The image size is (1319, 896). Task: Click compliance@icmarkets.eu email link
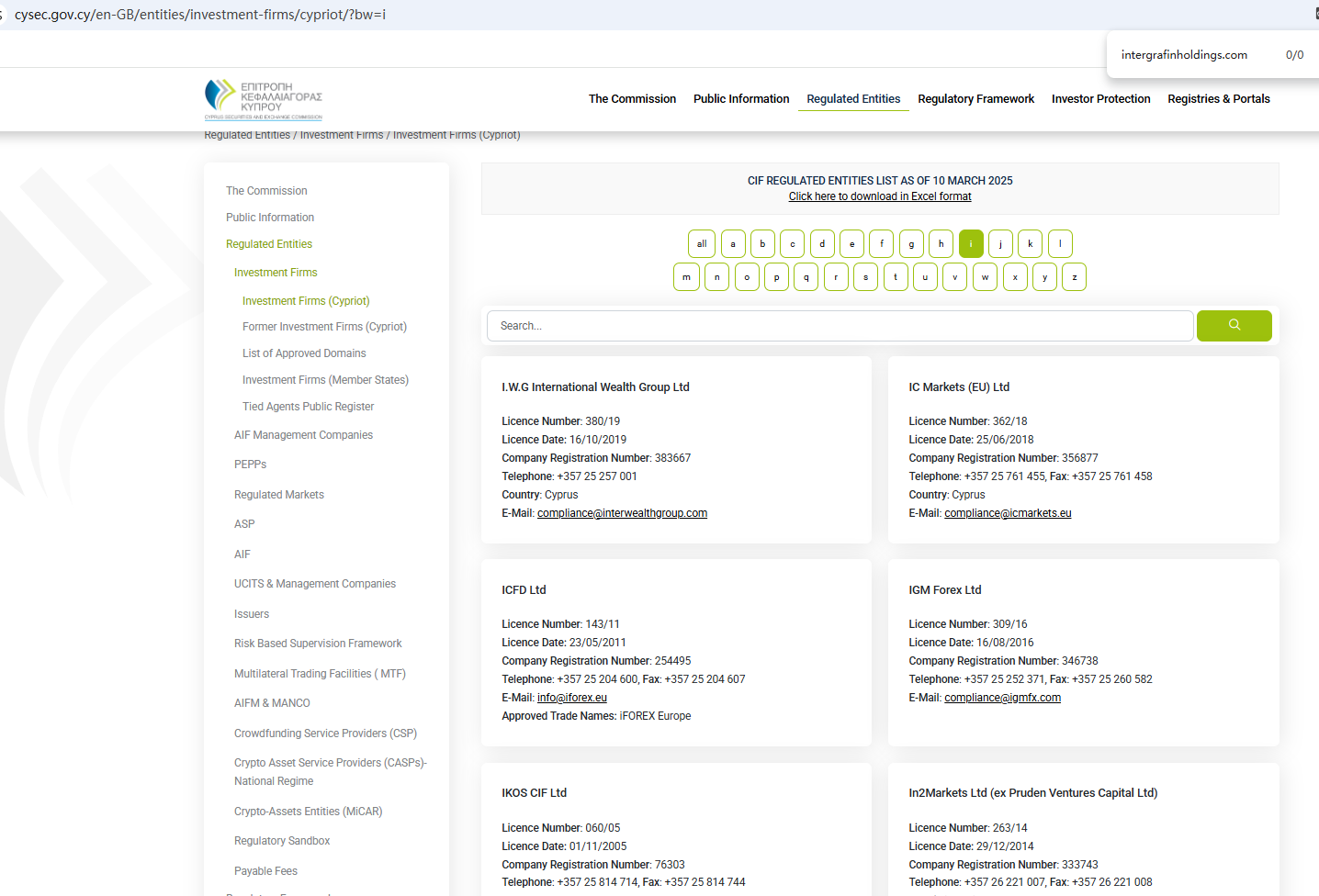click(x=1008, y=513)
